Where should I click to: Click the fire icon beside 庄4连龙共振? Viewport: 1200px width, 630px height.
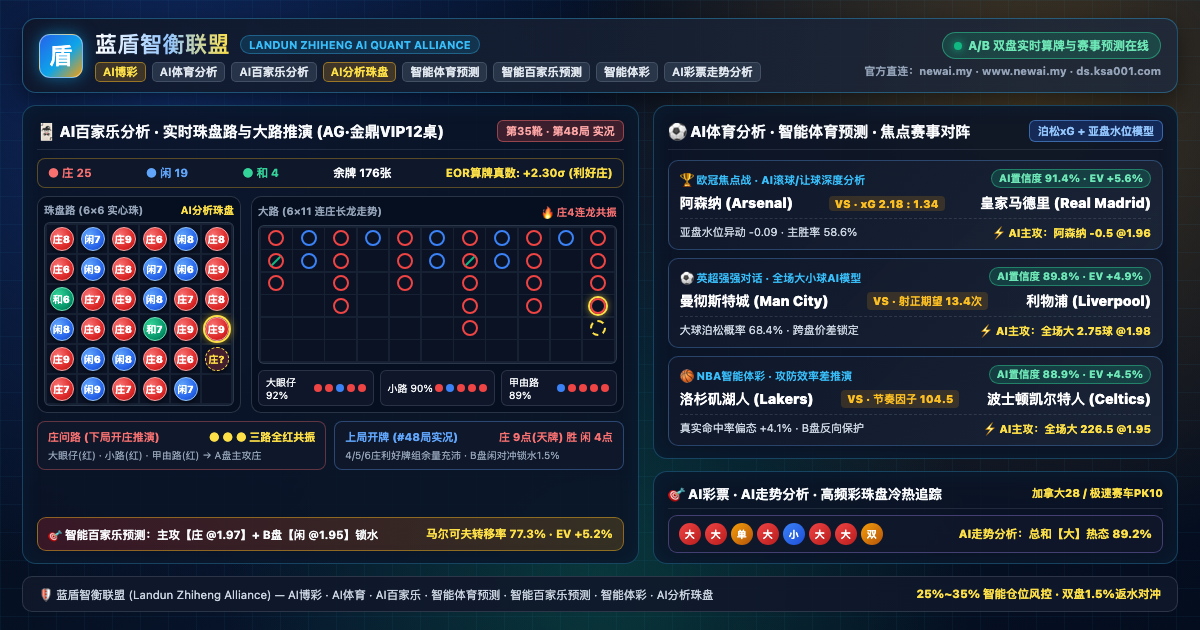pos(547,212)
